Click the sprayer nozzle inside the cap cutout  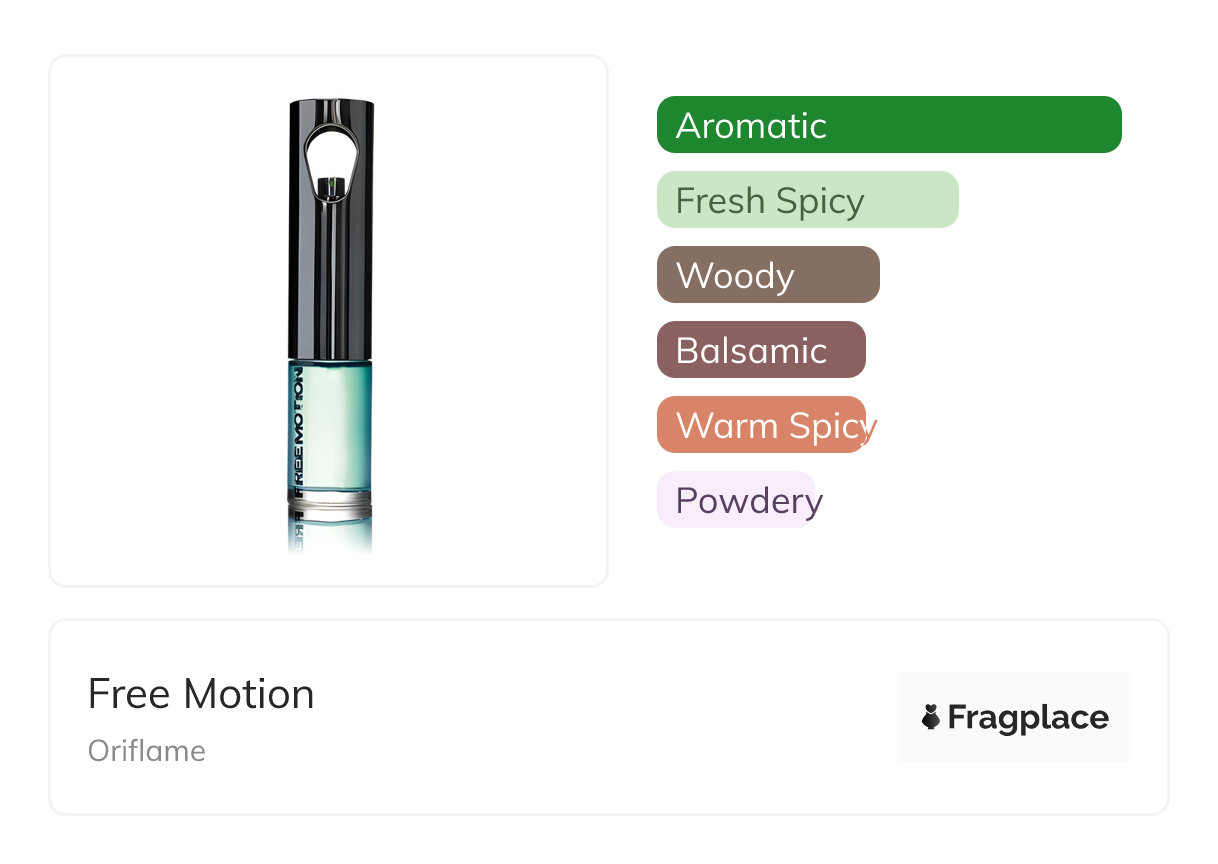coord(331,184)
